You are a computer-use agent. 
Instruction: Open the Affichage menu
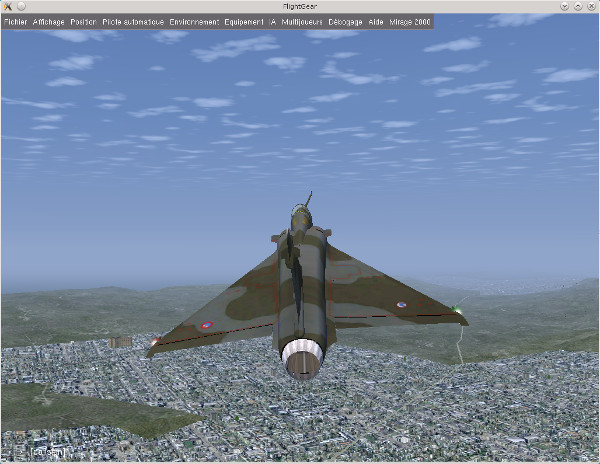[49, 21]
